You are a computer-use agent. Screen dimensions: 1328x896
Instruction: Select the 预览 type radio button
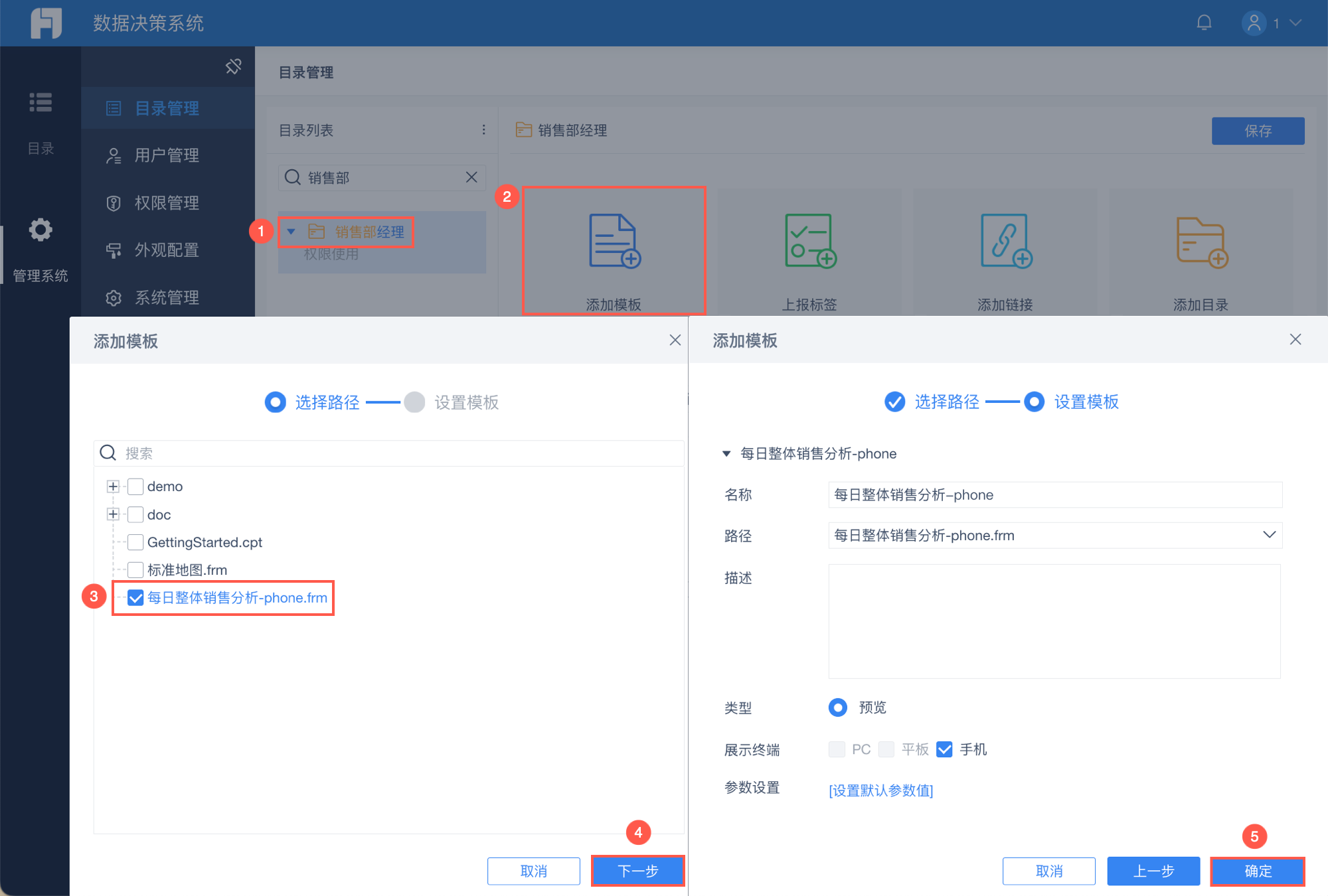click(838, 708)
